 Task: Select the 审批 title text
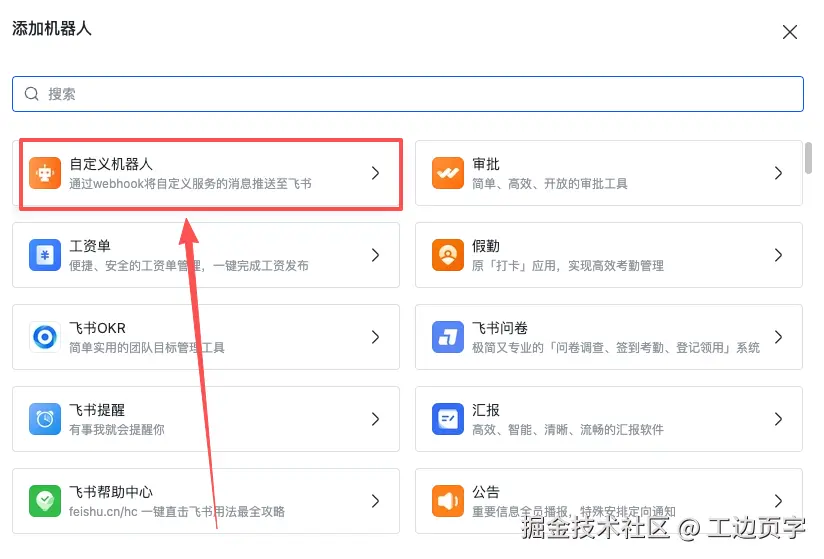pyautogui.click(x=486, y=164)
